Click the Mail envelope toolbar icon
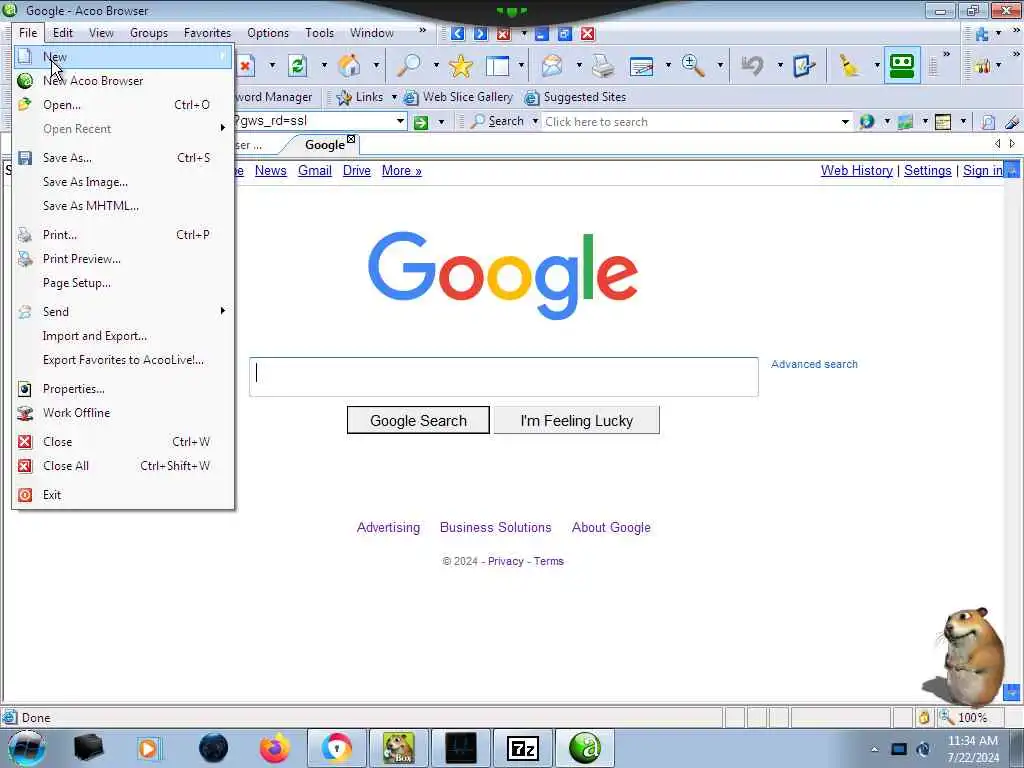Viewport: 1024px width, 768px height. (552, 65)
